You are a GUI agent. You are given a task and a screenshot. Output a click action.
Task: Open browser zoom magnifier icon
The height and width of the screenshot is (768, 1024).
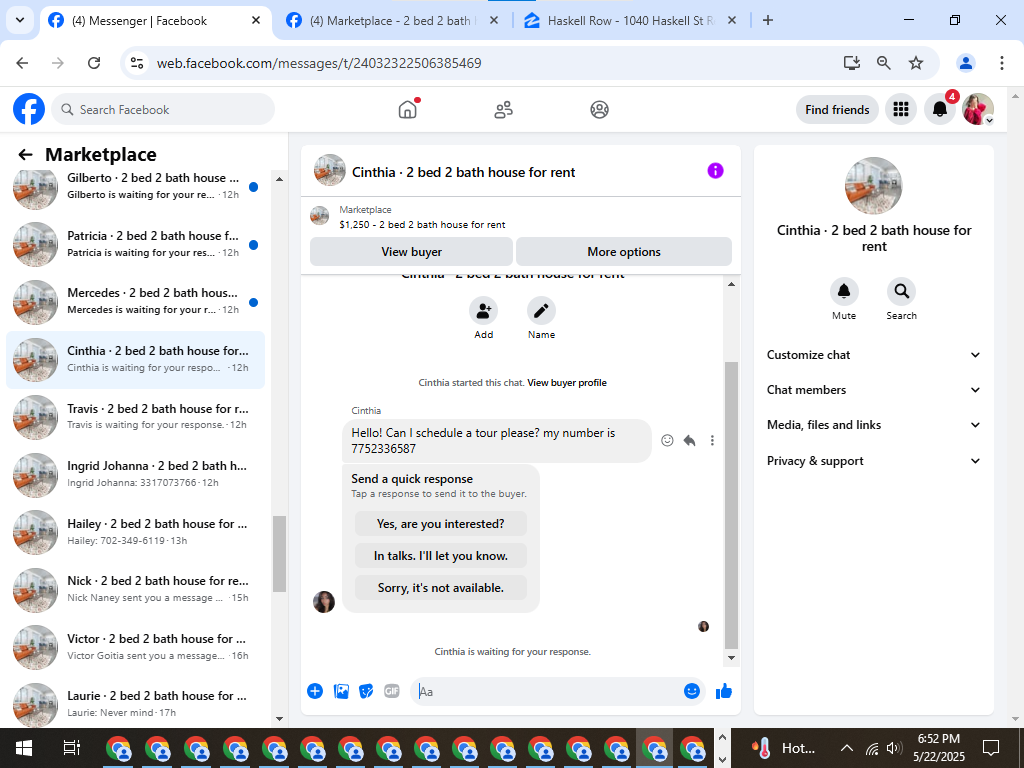coord(884,63)
